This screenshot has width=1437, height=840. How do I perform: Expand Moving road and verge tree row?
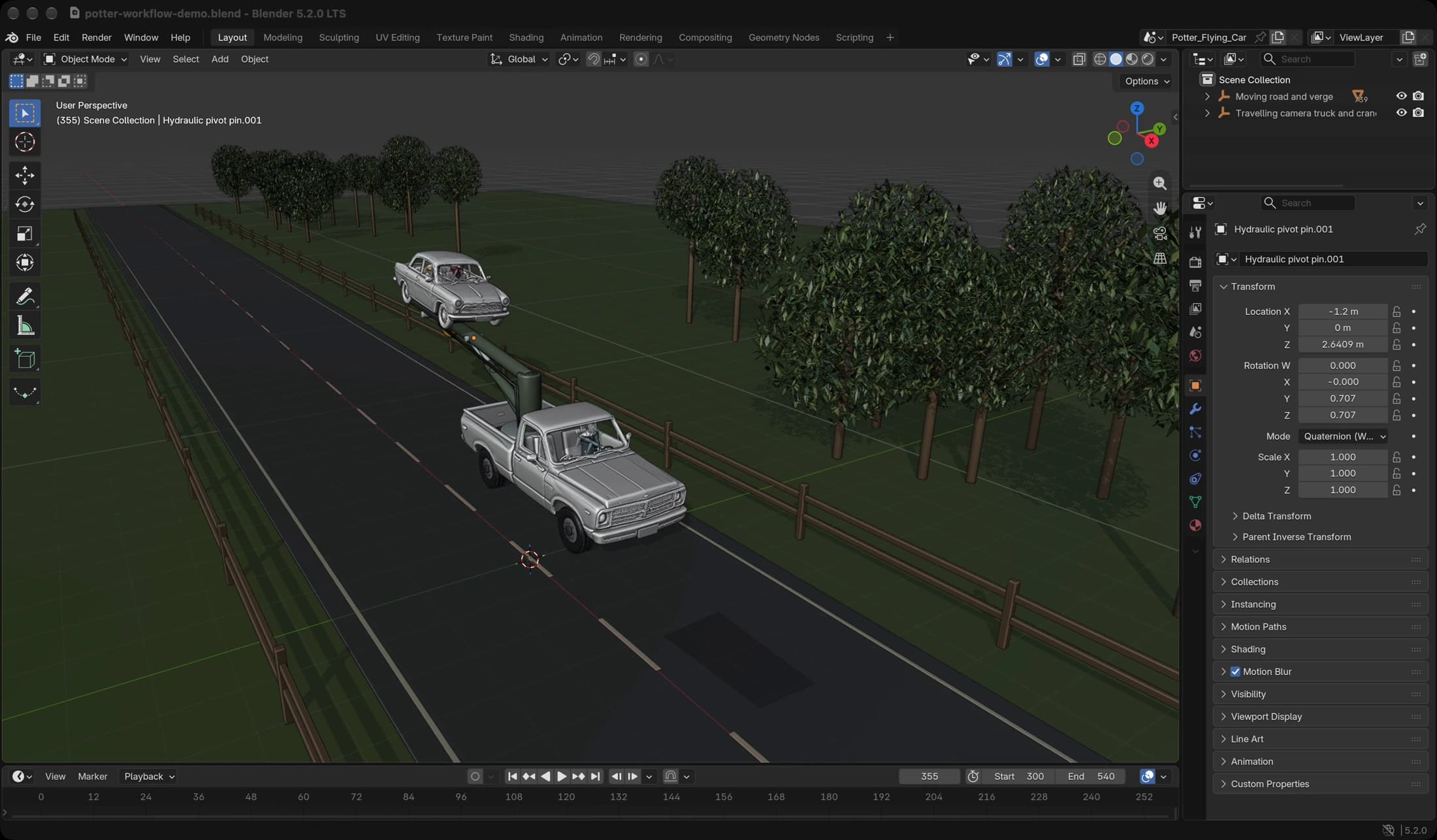click(1207, 97)
